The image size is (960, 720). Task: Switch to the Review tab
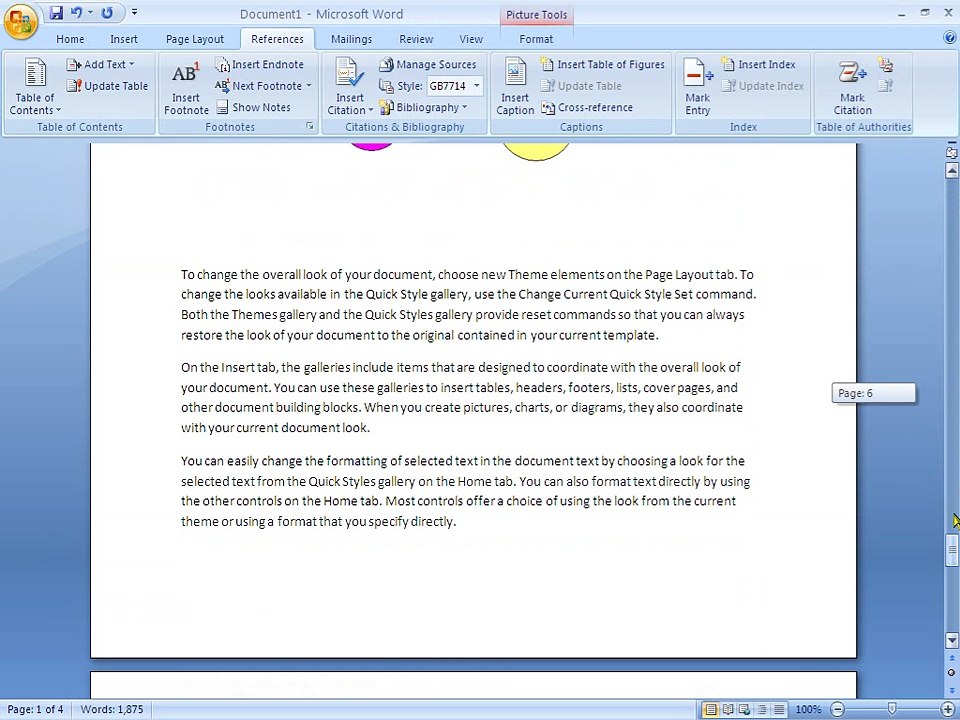[416, 39]
